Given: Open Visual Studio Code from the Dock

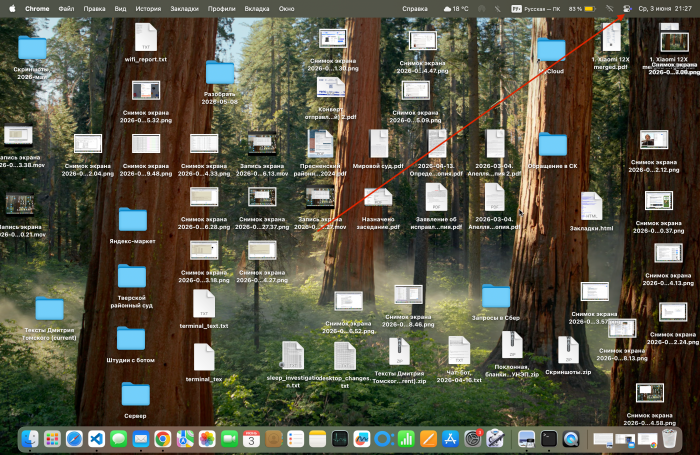Looking at the screenshot, I should pyautogui.click(x=96, y=439).
